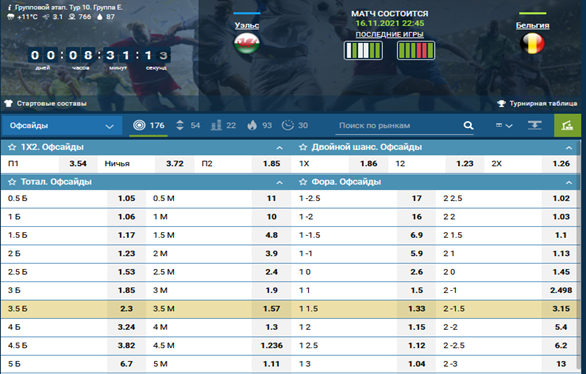586x374 pixels.
Task: Select the clock icon tab with 30
Action: point(294,126)
